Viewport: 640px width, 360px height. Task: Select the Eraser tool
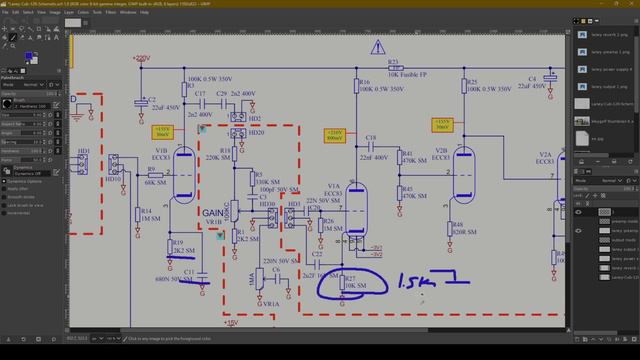pyautogui.click(x=21, y=38)
